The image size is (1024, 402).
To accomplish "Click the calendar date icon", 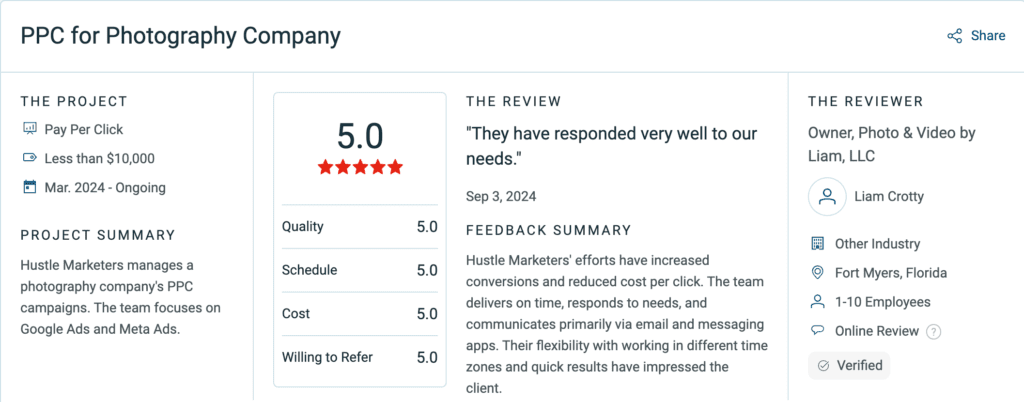I will click(29, 187).
